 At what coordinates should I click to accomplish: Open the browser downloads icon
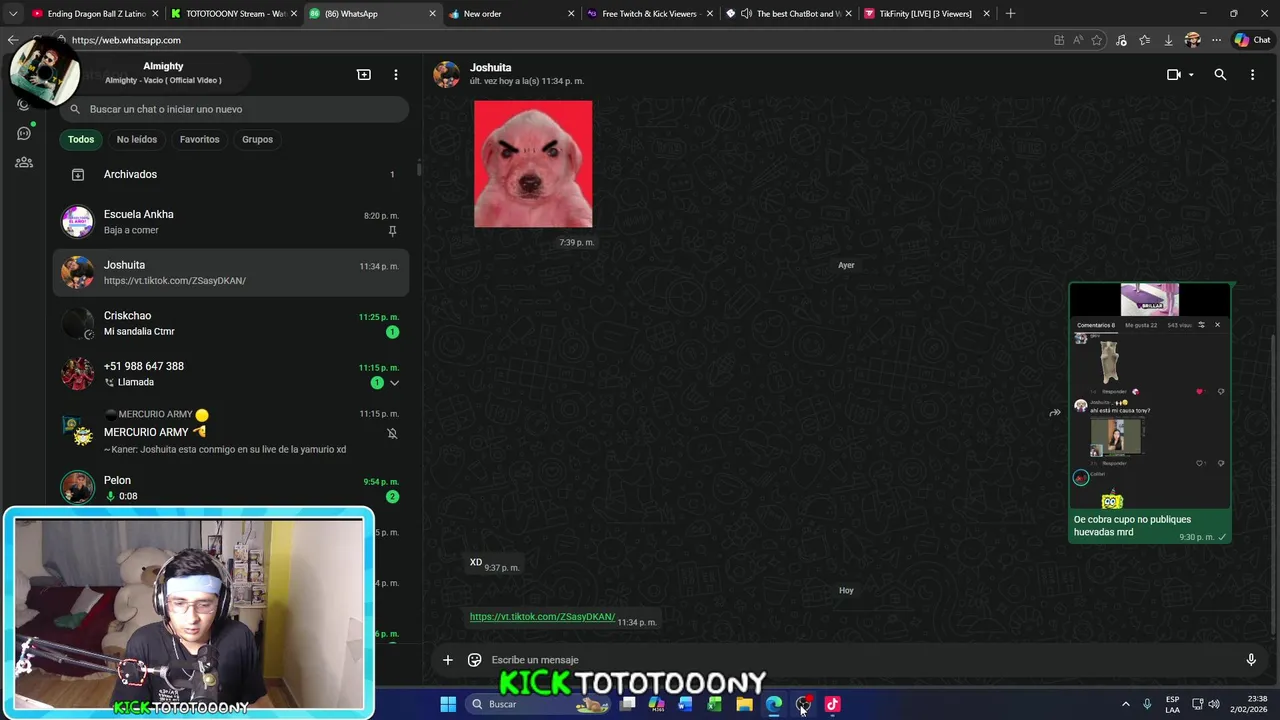tap(1168, 40)
